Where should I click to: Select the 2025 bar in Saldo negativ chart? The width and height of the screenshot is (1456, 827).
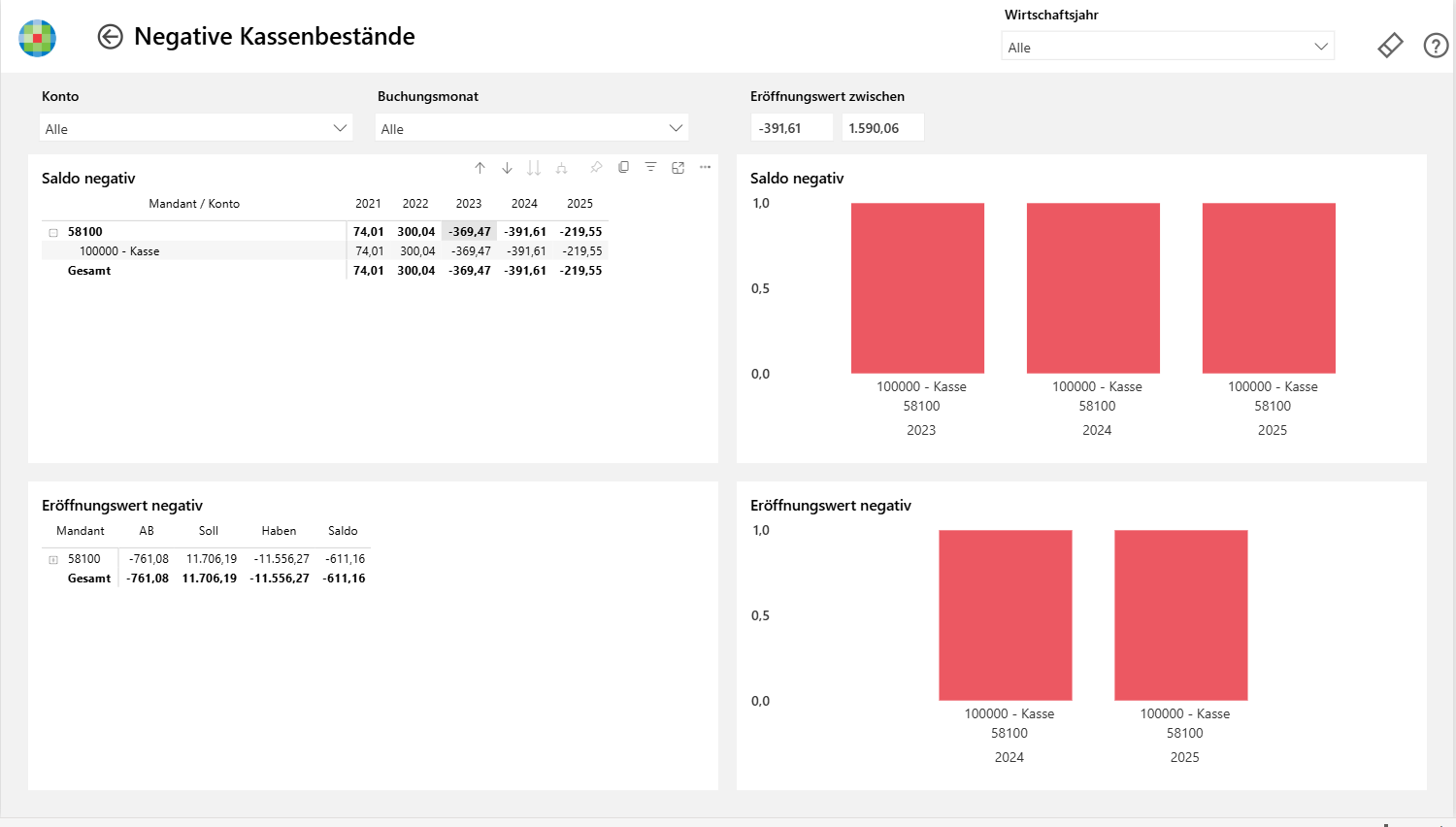pyautogui.click(x=1269, y=288)
